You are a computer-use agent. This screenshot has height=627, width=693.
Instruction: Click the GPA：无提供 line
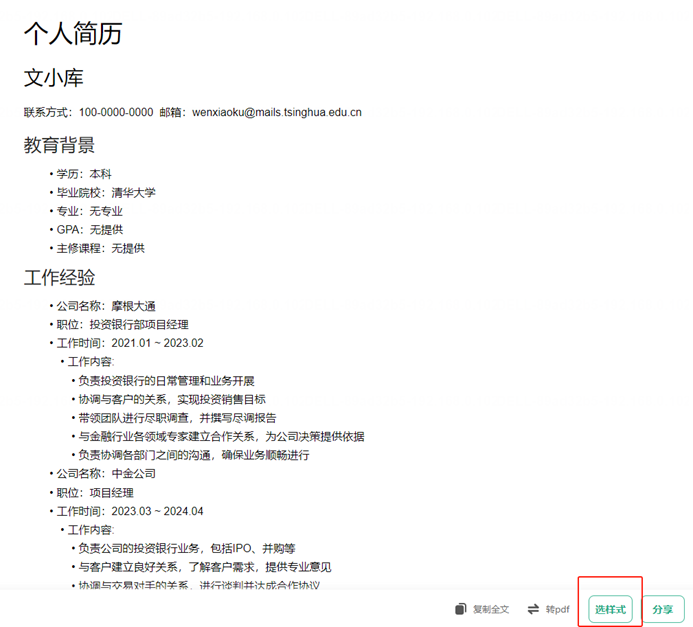[x=90, y=230]
